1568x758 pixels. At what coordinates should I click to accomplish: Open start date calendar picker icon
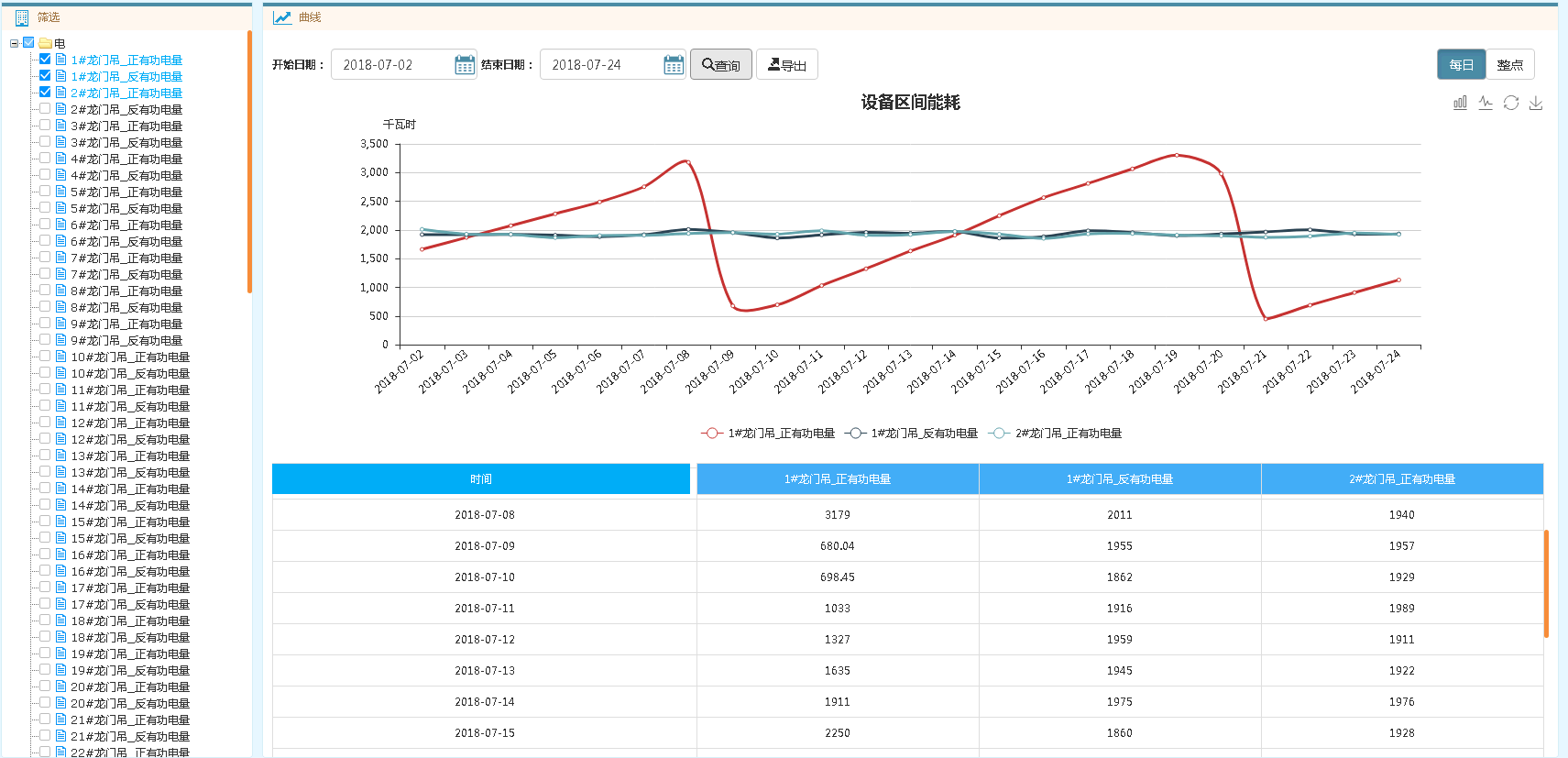click(465, 64)
